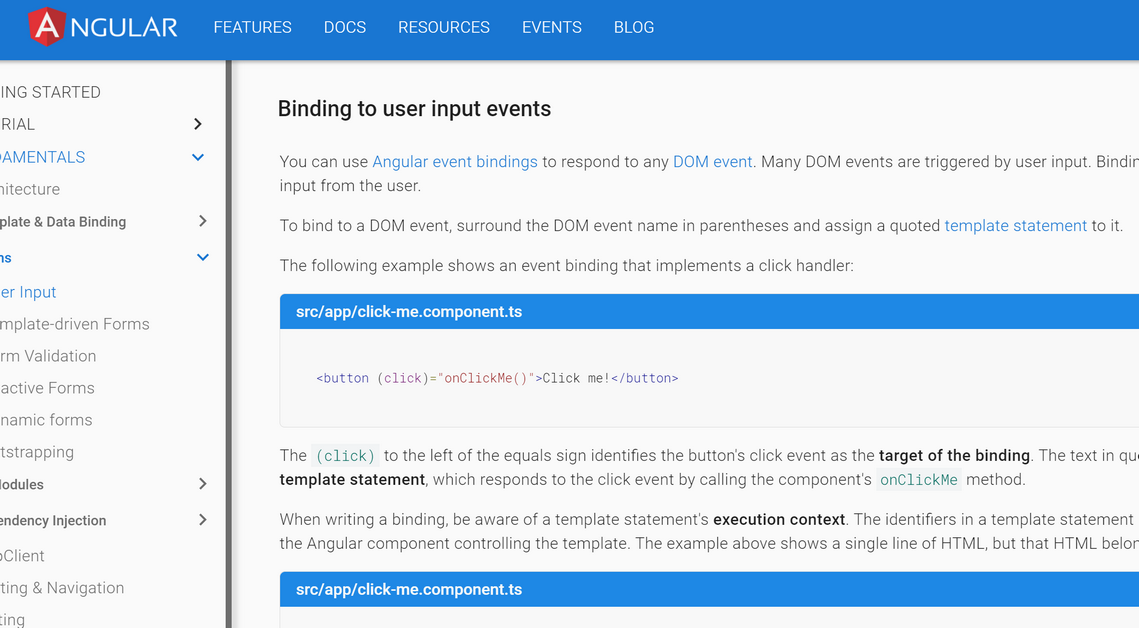This screenshot has width=1139, height=628.
Task: Collapse the Forms section chevron
Action: click(202, 257)
